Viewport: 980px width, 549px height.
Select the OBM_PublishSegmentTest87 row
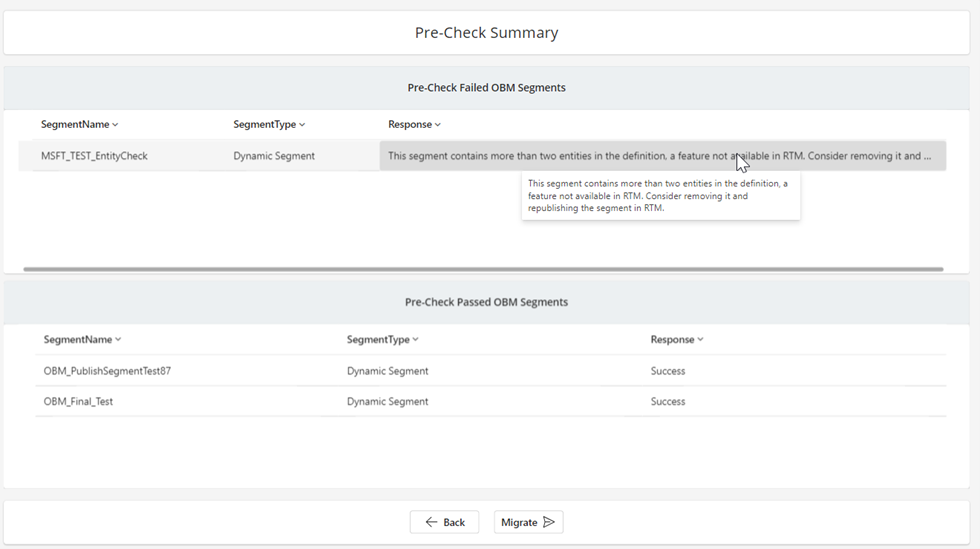[x=491, y=371]
